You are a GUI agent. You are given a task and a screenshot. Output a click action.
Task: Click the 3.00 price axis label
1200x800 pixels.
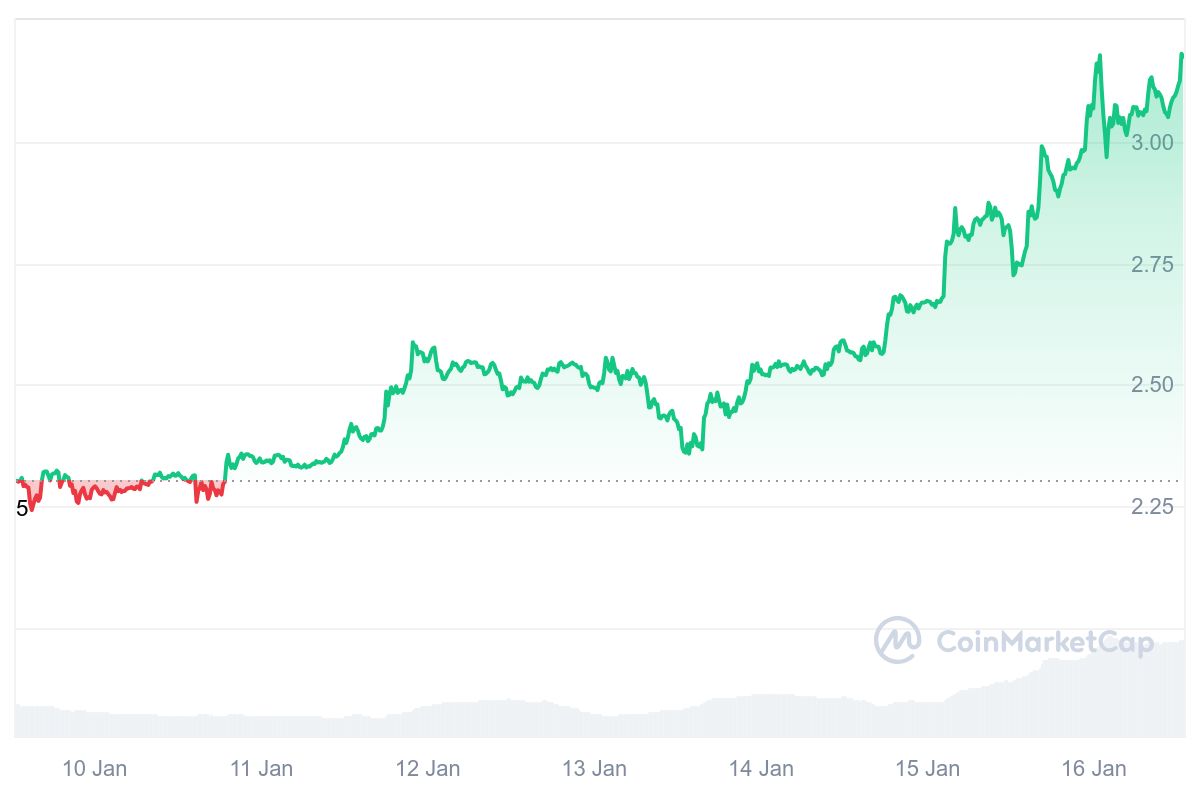click(1152, 143)
